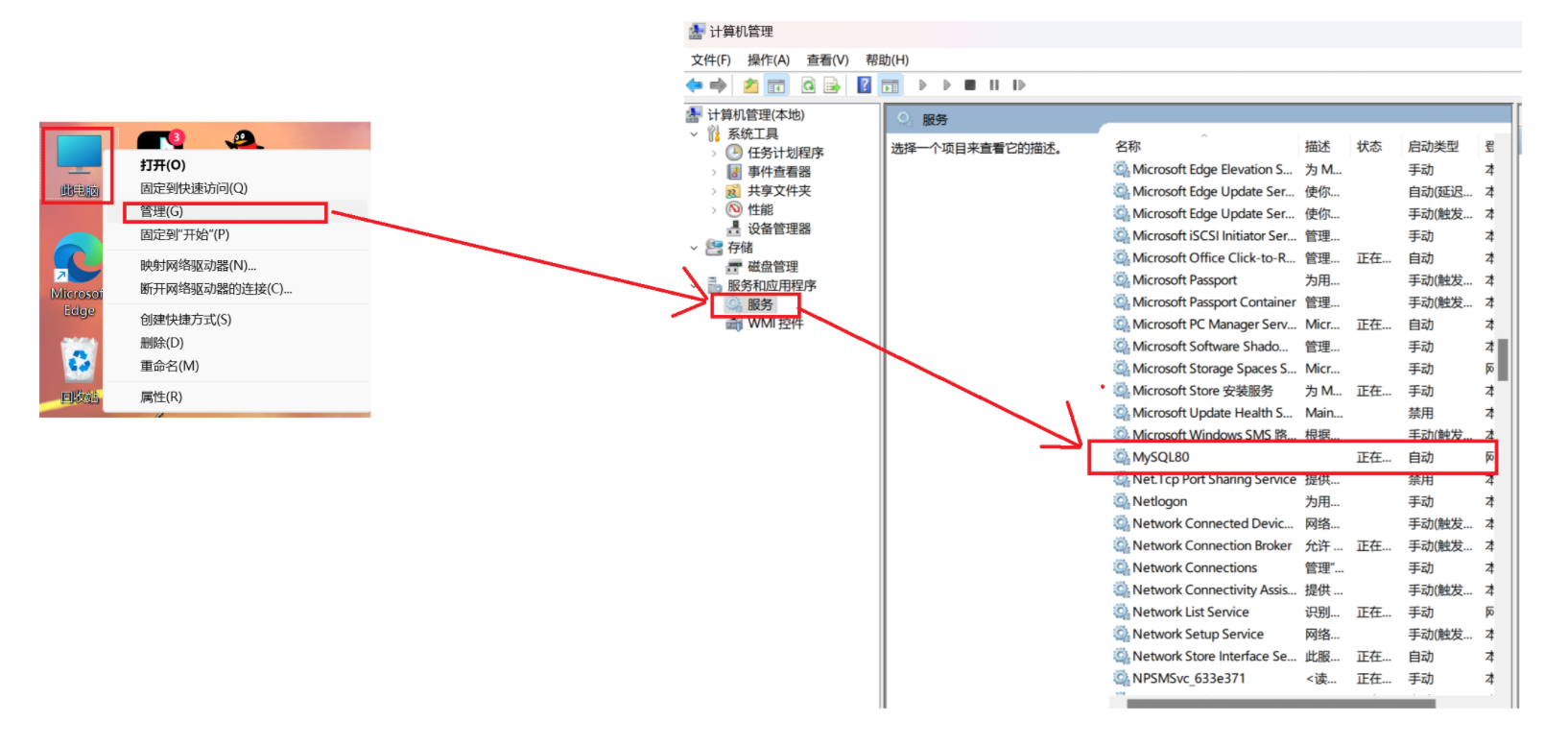Select the Network List Service row
This screenshot has width=1568, height=746.
point(1303,612)
